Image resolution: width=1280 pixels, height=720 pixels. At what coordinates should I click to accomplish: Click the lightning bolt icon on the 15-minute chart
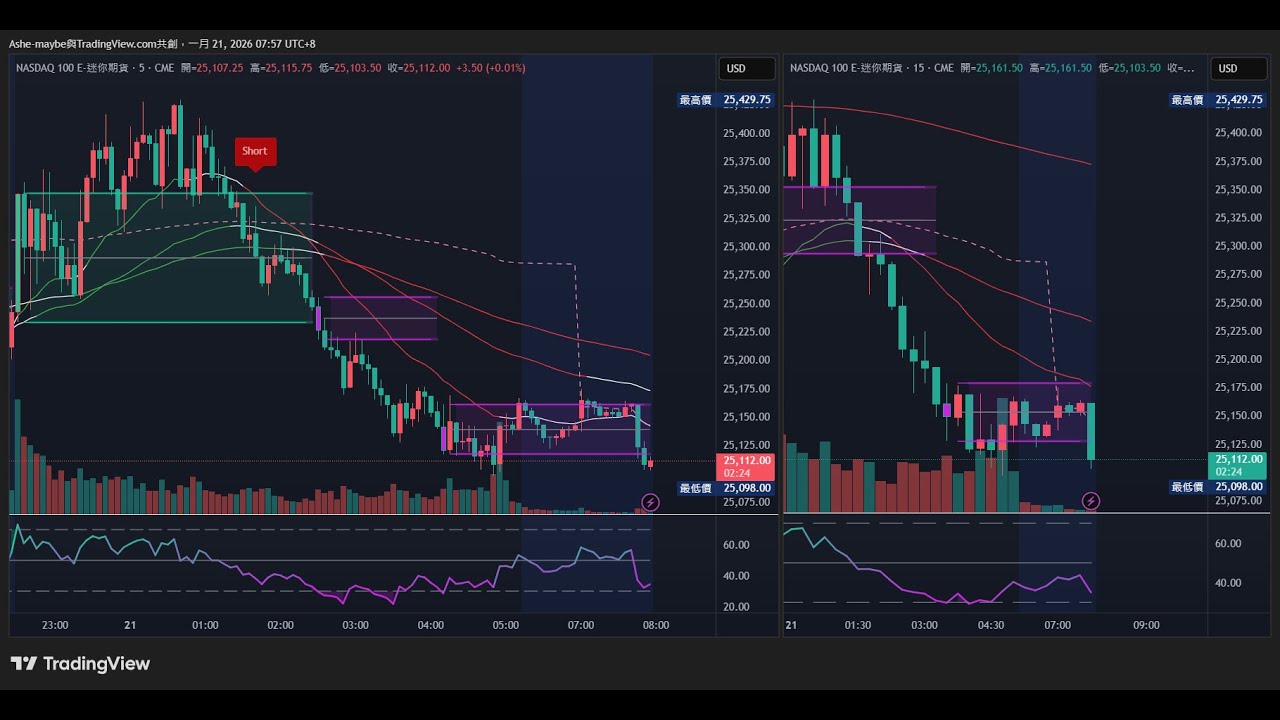pos(1091,501)
